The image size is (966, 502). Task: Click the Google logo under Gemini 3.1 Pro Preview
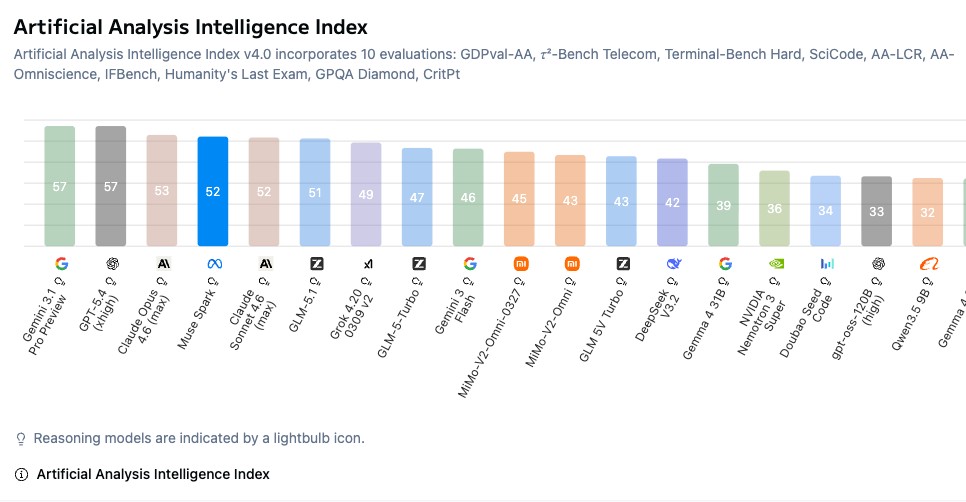tap(60, 264)
